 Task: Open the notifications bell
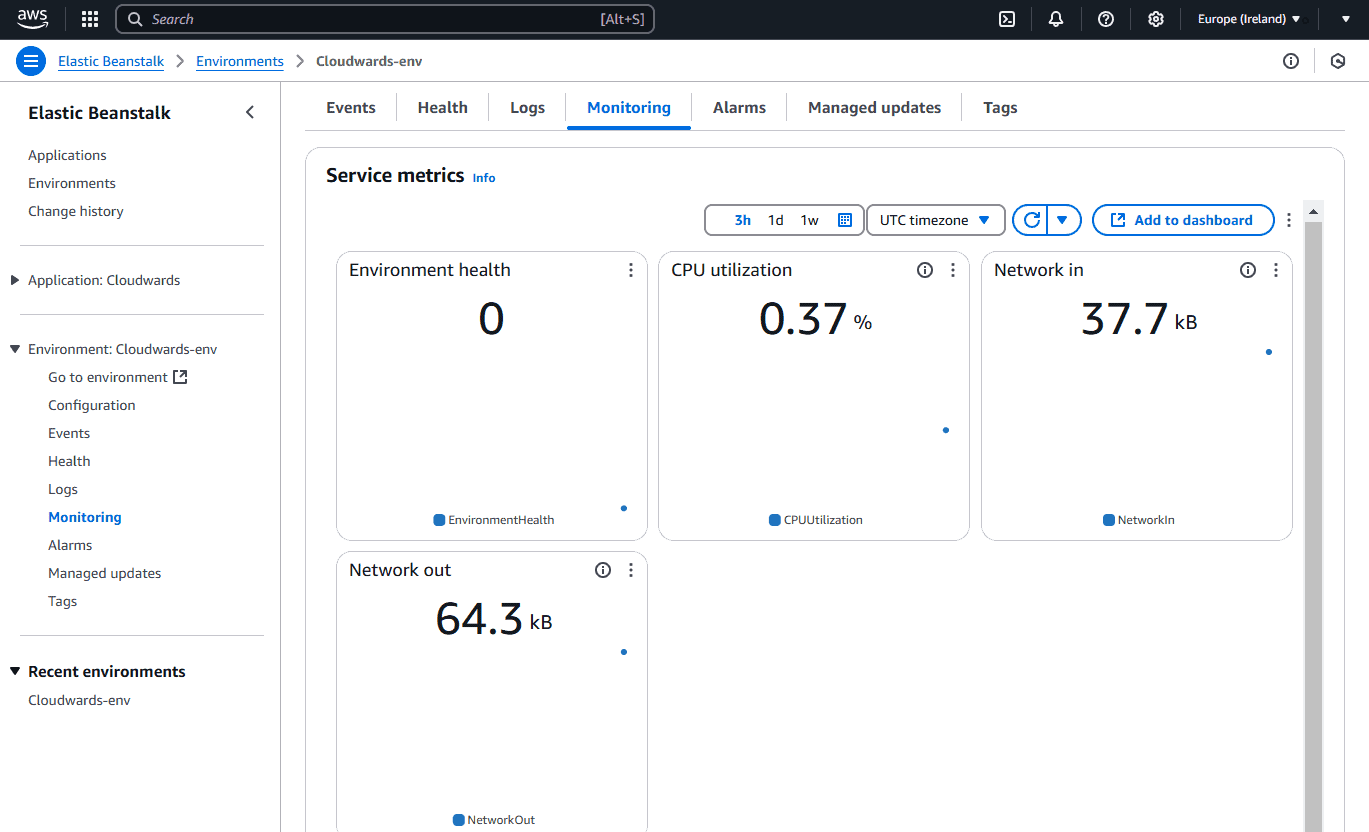(1056, 19)
